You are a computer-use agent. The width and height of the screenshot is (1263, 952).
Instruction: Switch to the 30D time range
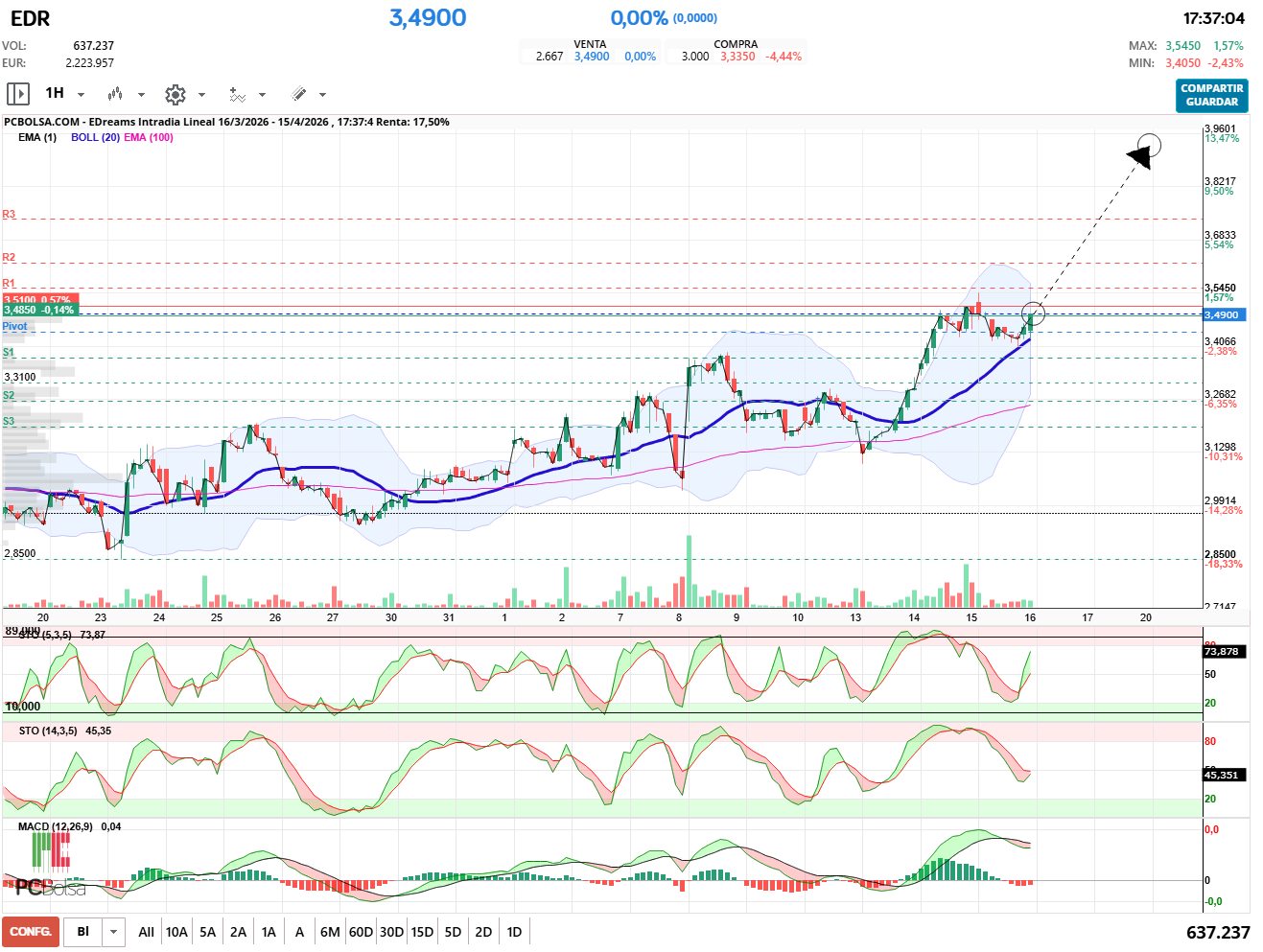pos(391,932)
